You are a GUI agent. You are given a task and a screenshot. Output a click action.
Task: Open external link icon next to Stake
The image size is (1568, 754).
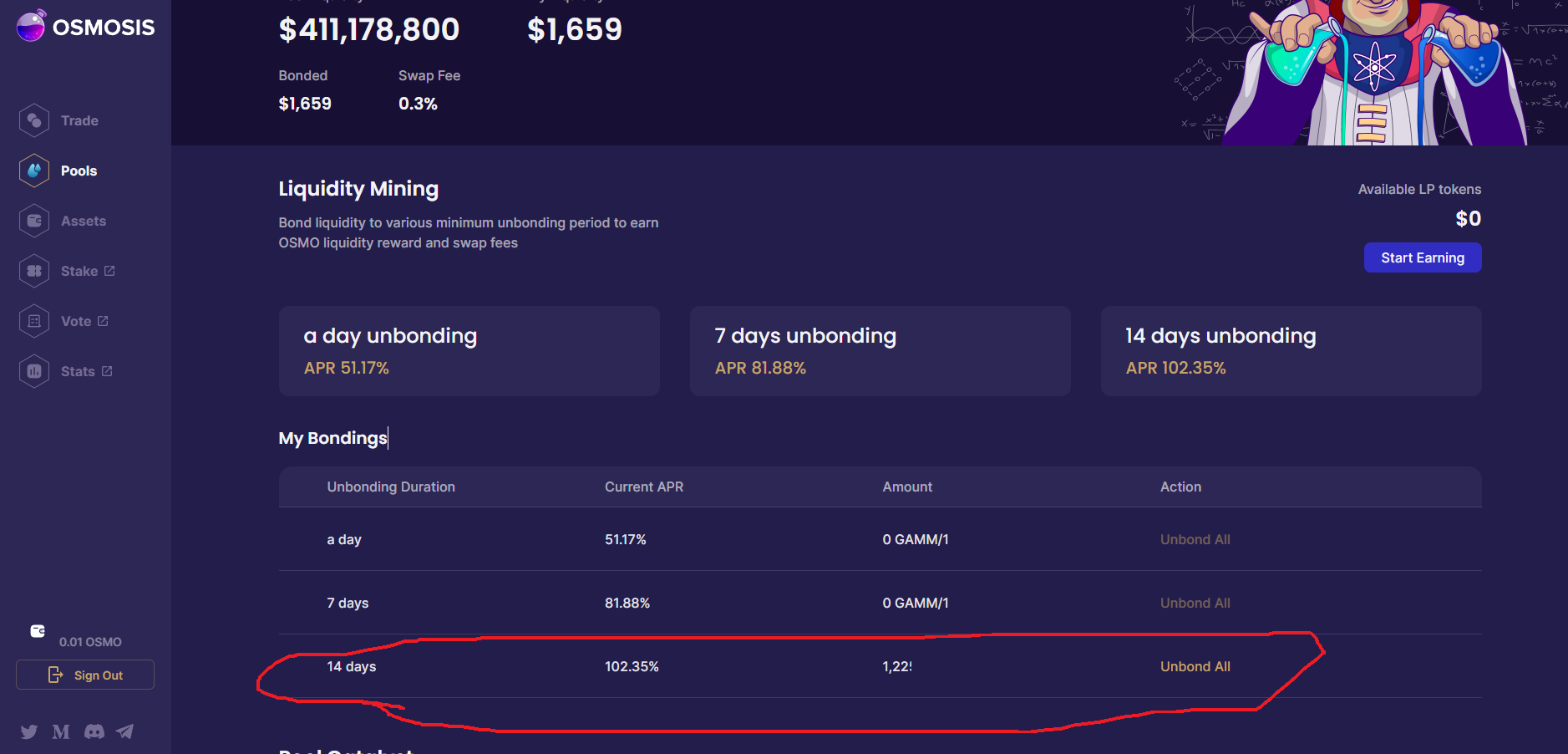[x=109, y=271]
